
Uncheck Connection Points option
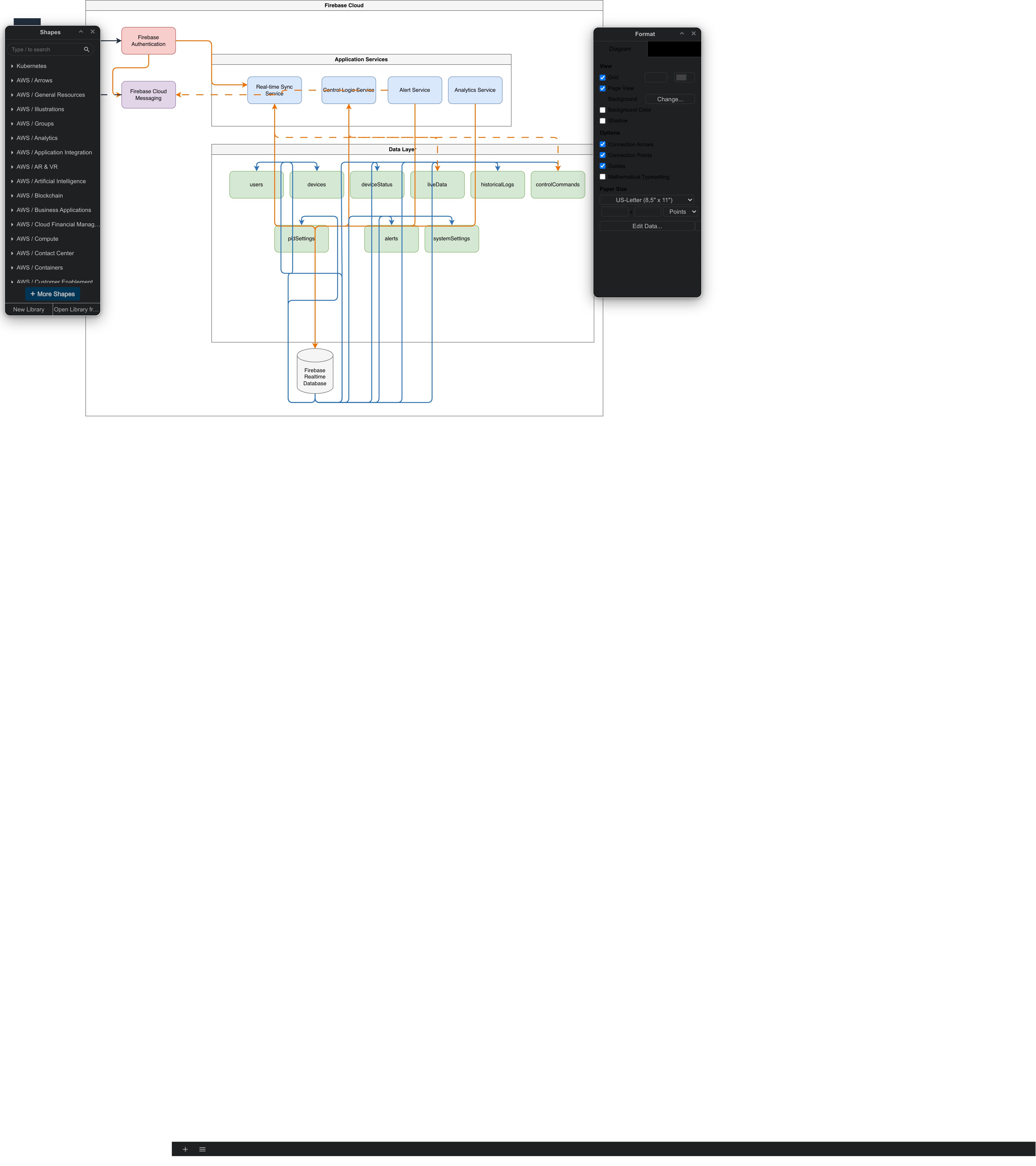point(603,155)
